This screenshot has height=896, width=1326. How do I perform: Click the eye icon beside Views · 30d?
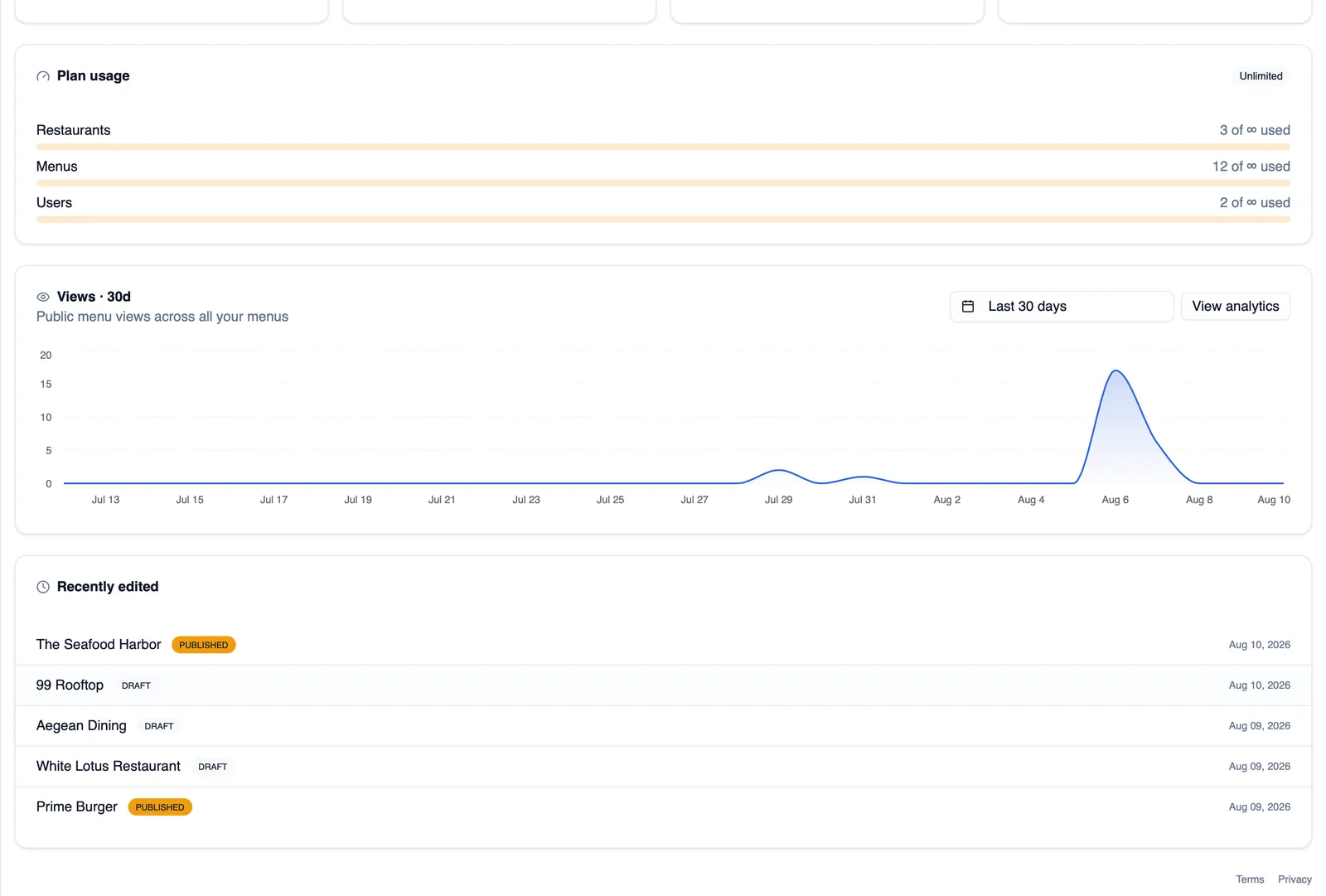[x=43, y=297]
